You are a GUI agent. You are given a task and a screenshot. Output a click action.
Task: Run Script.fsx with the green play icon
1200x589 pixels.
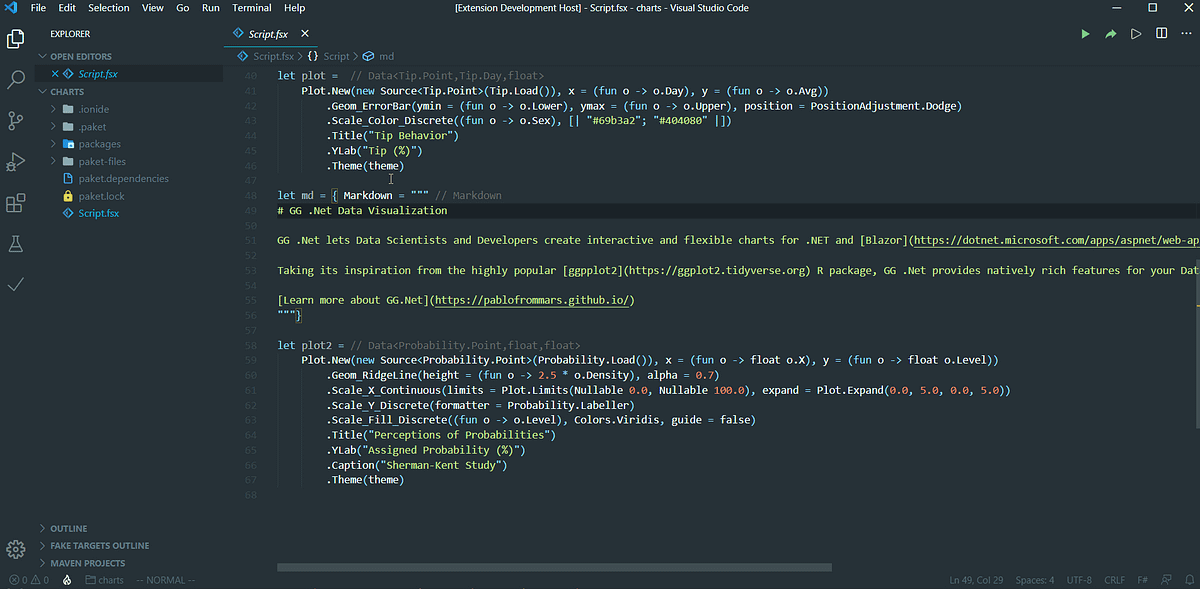[1085, 33]
